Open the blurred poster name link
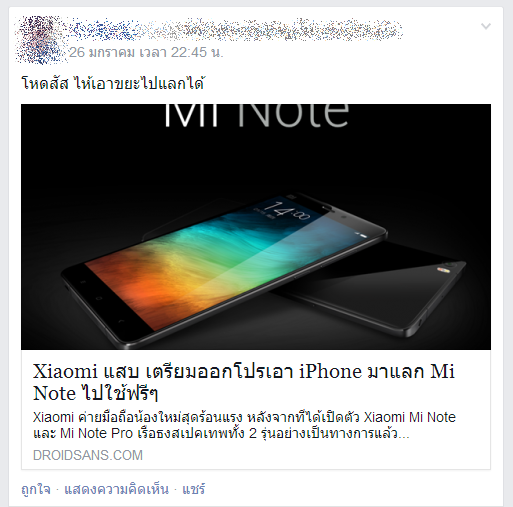Viewport: 513px width, 507px height. pyautogui.click(x=235, y=31)
